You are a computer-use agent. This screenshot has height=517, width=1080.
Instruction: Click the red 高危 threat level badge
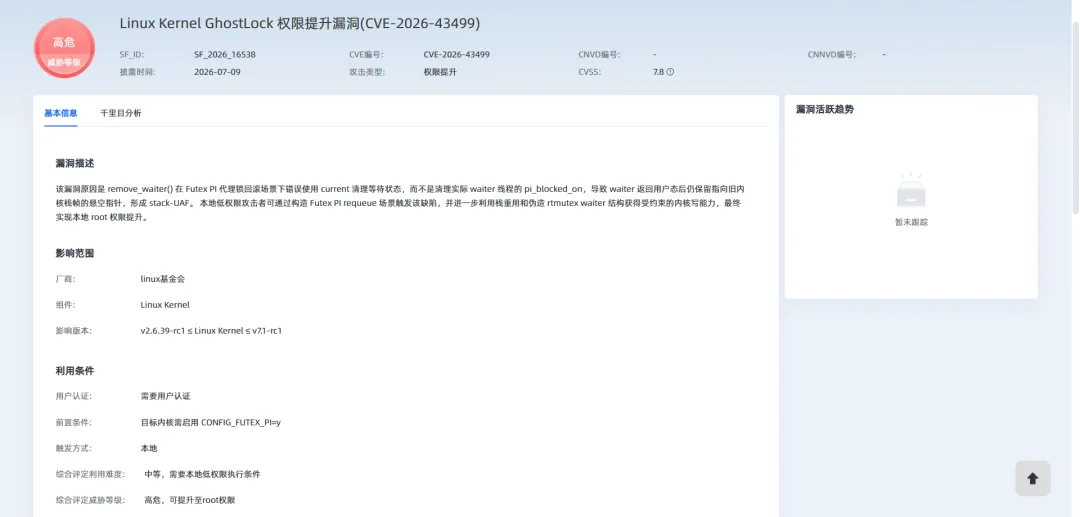coord(64,48)
